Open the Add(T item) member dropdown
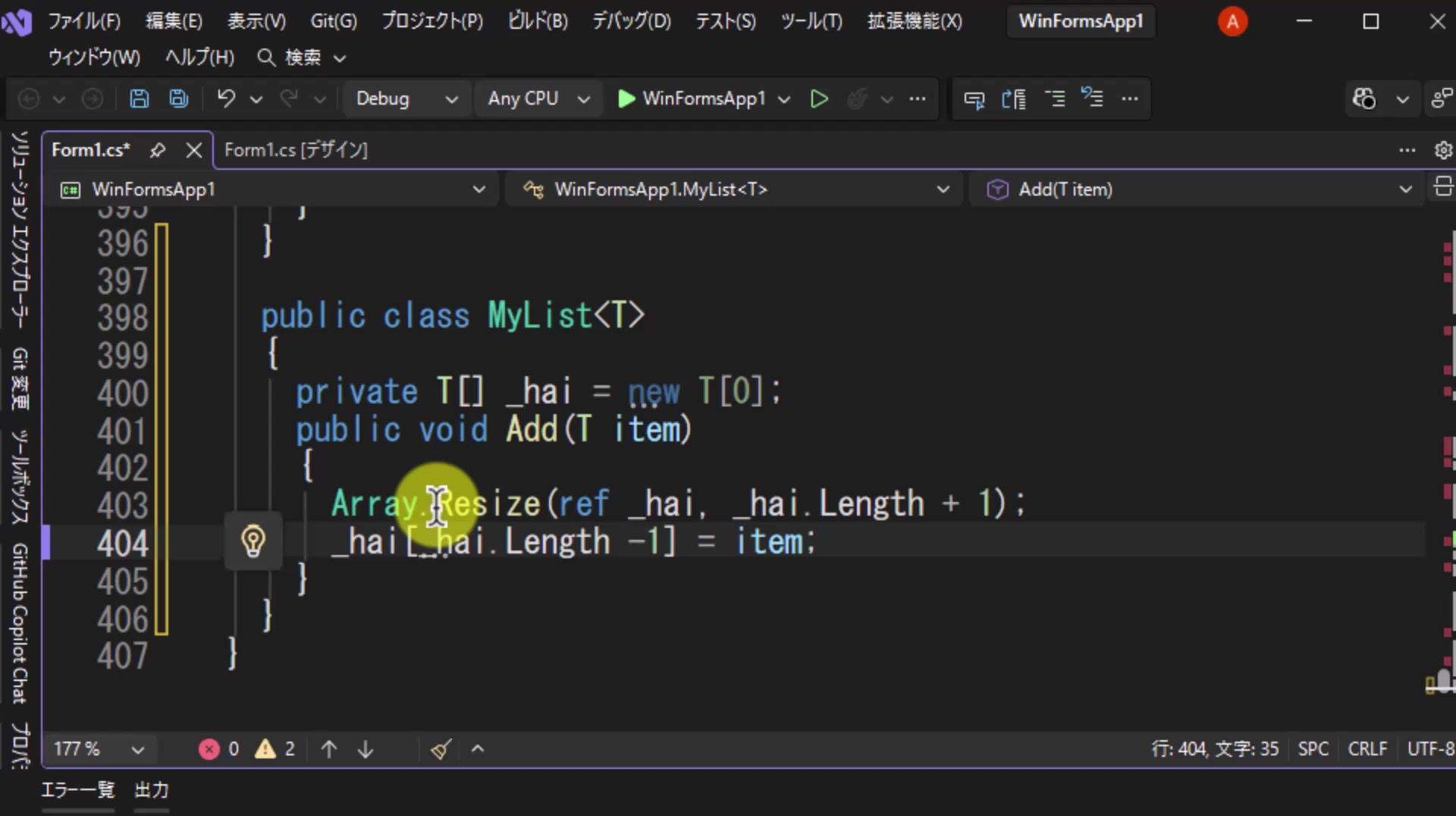1456x816 pixels. click(1197, 189)
